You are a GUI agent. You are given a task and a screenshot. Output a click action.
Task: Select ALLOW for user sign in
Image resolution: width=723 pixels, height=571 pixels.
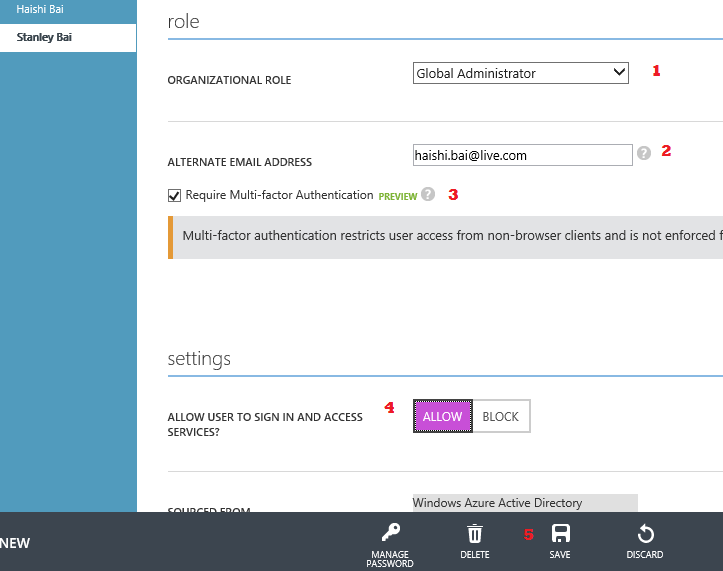pyautogui.click(x=443, y=416)
